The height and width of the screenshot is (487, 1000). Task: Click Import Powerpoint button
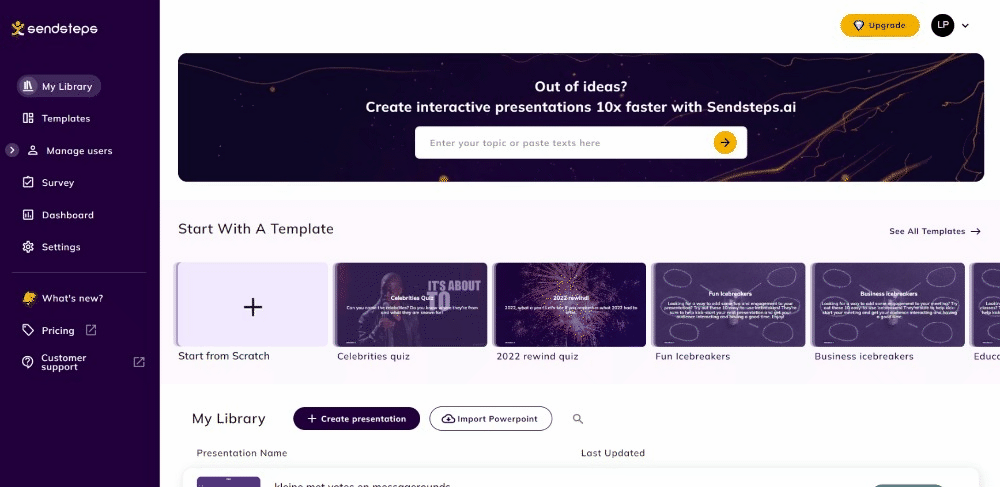(x=490, y=419)
